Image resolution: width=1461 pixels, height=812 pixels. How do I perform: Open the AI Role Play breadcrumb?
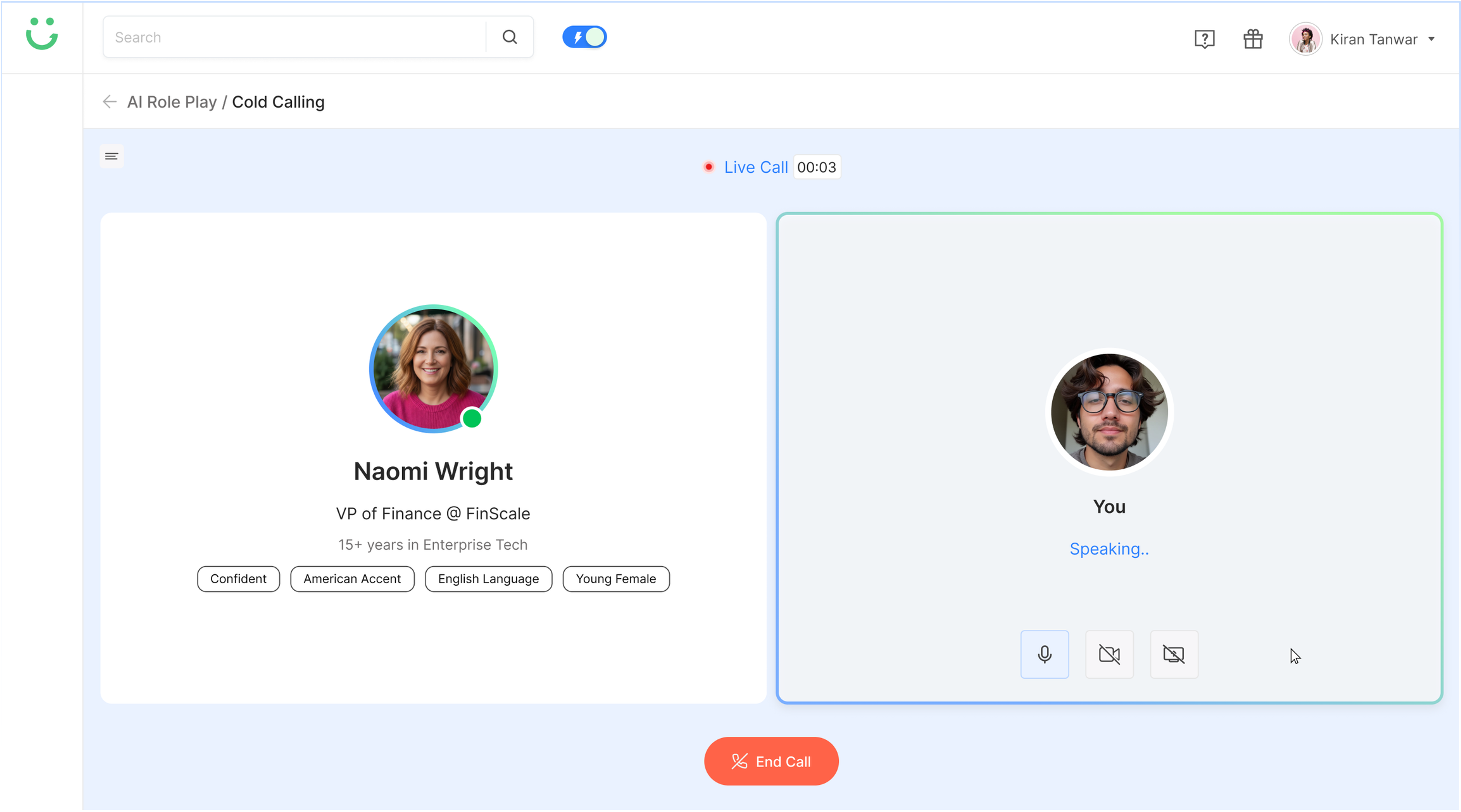[172, 102]
